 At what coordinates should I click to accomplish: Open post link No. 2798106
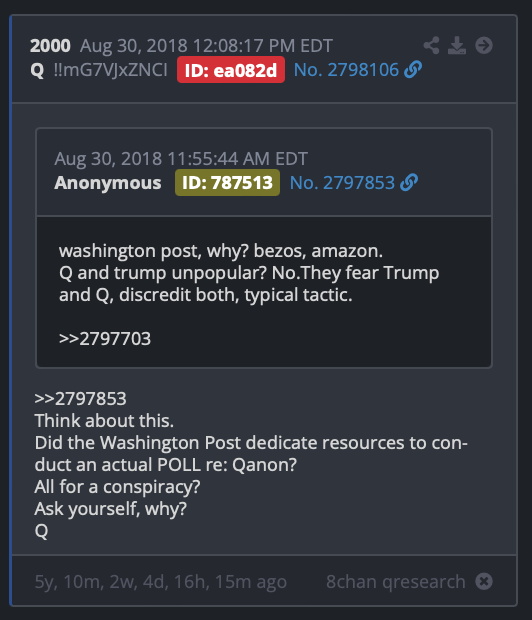346,70
